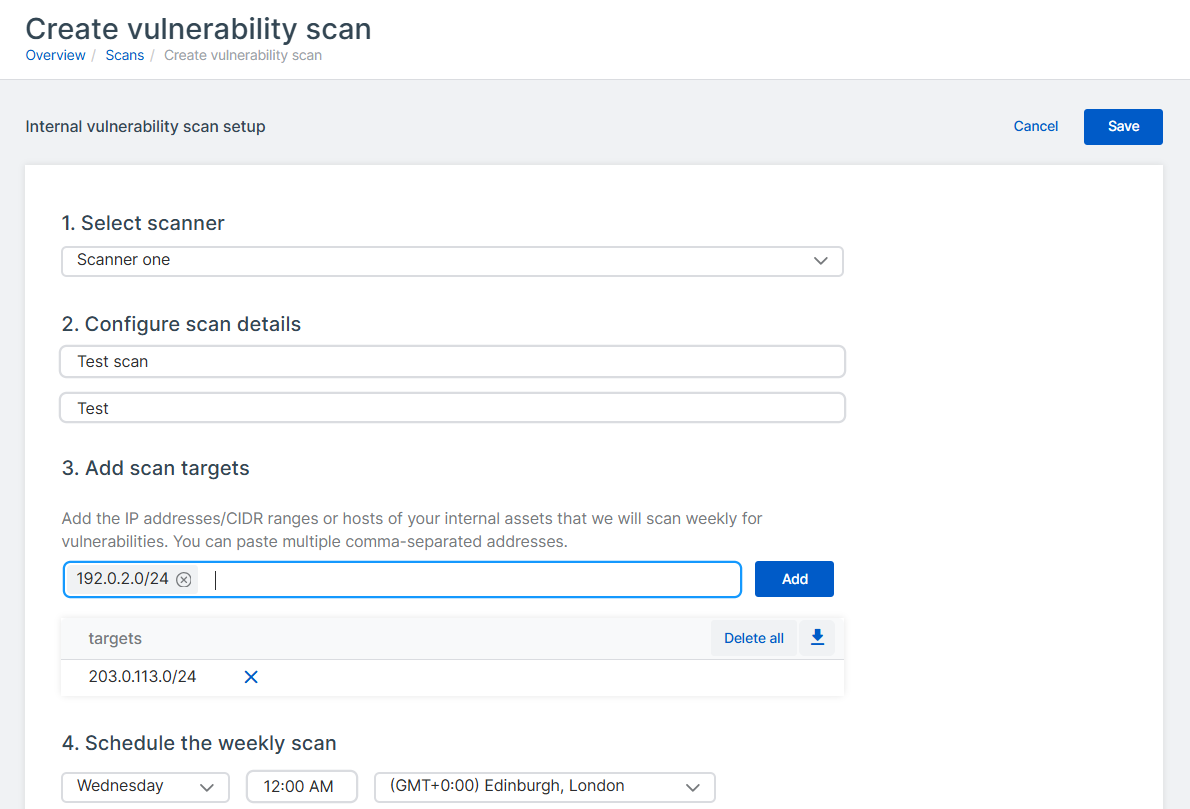Focus the Test scan name field
Screen dimensions: 1190x809
(x=452, y=362)
